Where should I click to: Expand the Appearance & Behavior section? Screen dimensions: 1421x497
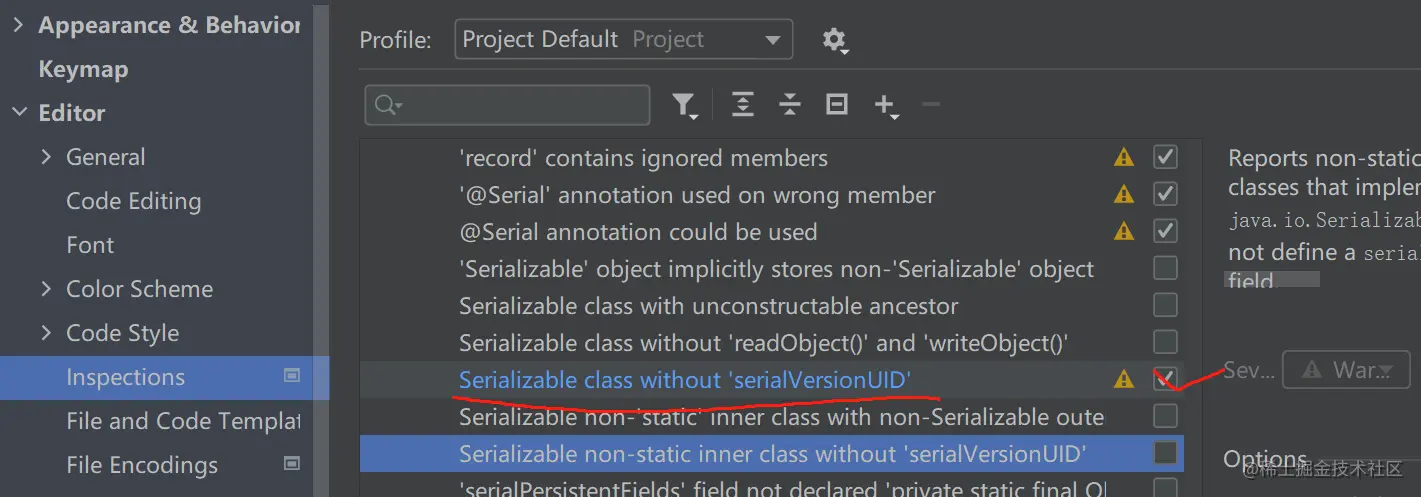tap(18, 25)
